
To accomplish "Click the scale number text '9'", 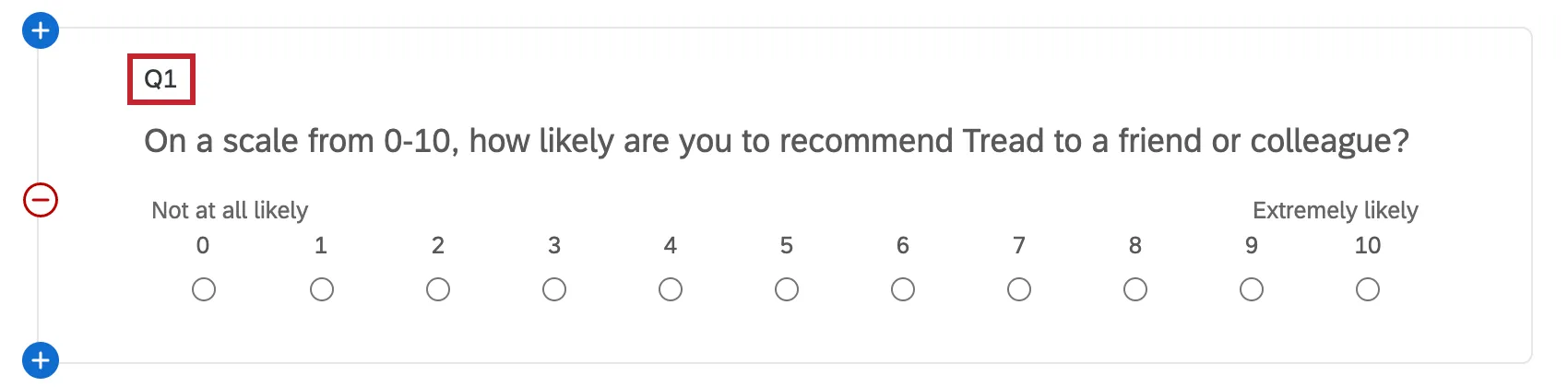I will tap(1252, 245).
